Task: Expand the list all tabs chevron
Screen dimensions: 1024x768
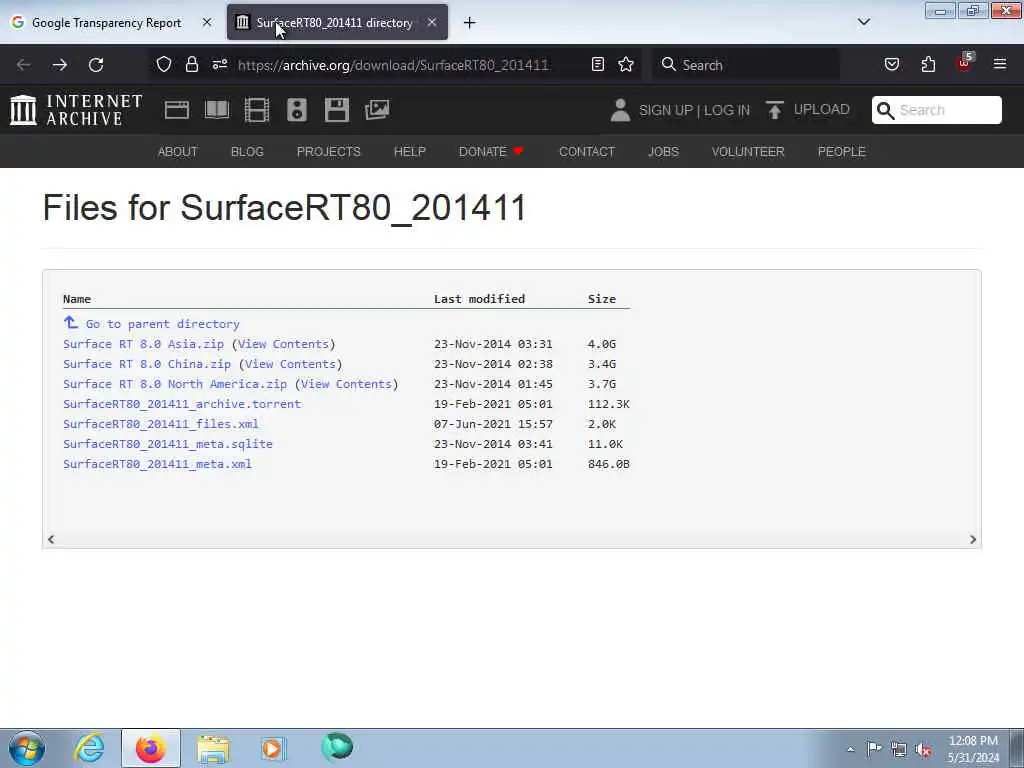Action: coord(864,22)
